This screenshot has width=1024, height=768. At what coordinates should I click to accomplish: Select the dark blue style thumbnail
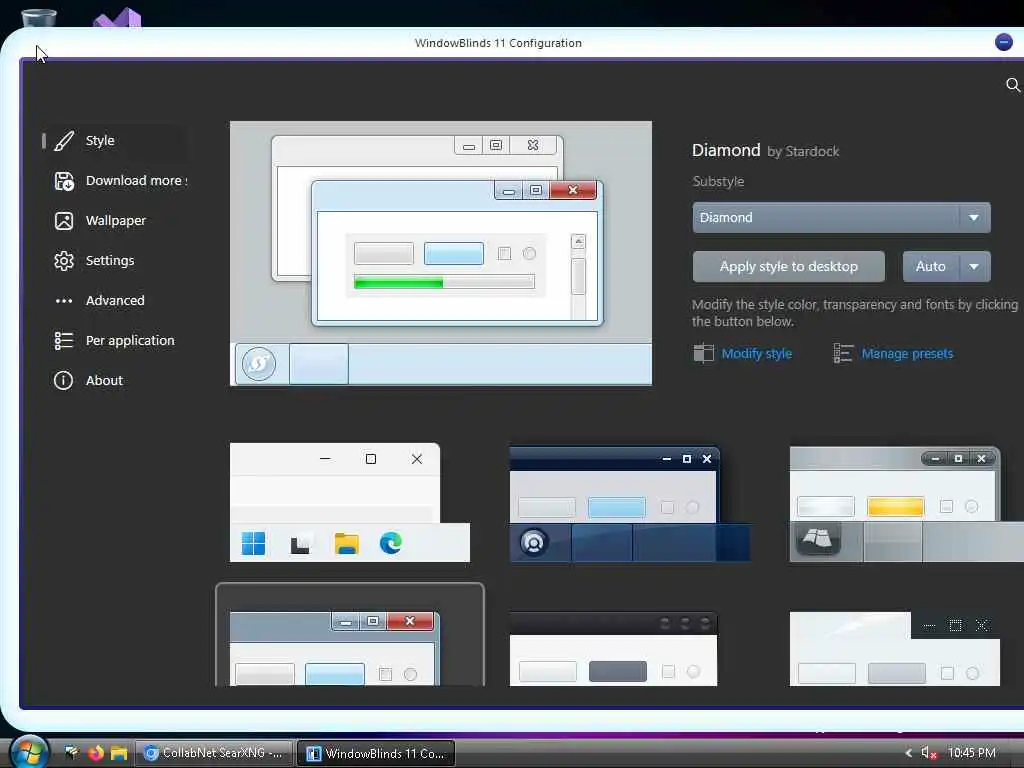[630, 504]
